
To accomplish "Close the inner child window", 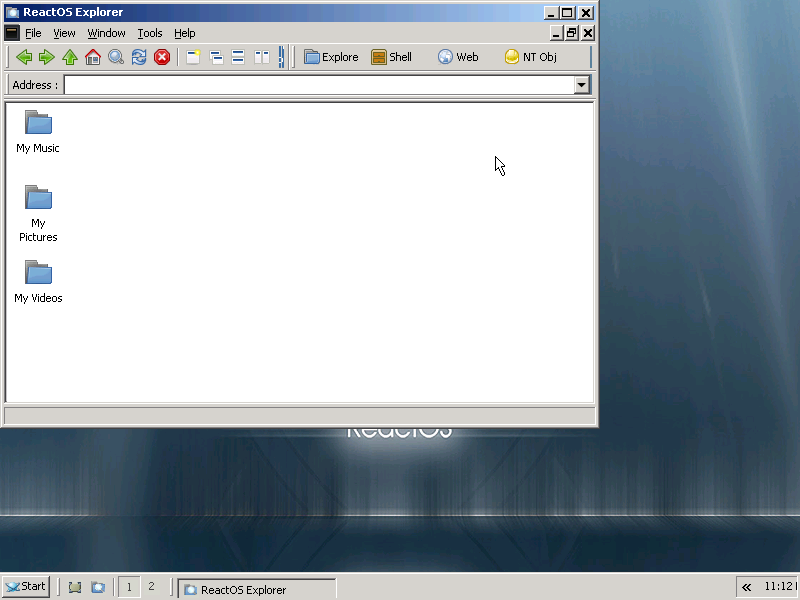I will tap(588, 33).
